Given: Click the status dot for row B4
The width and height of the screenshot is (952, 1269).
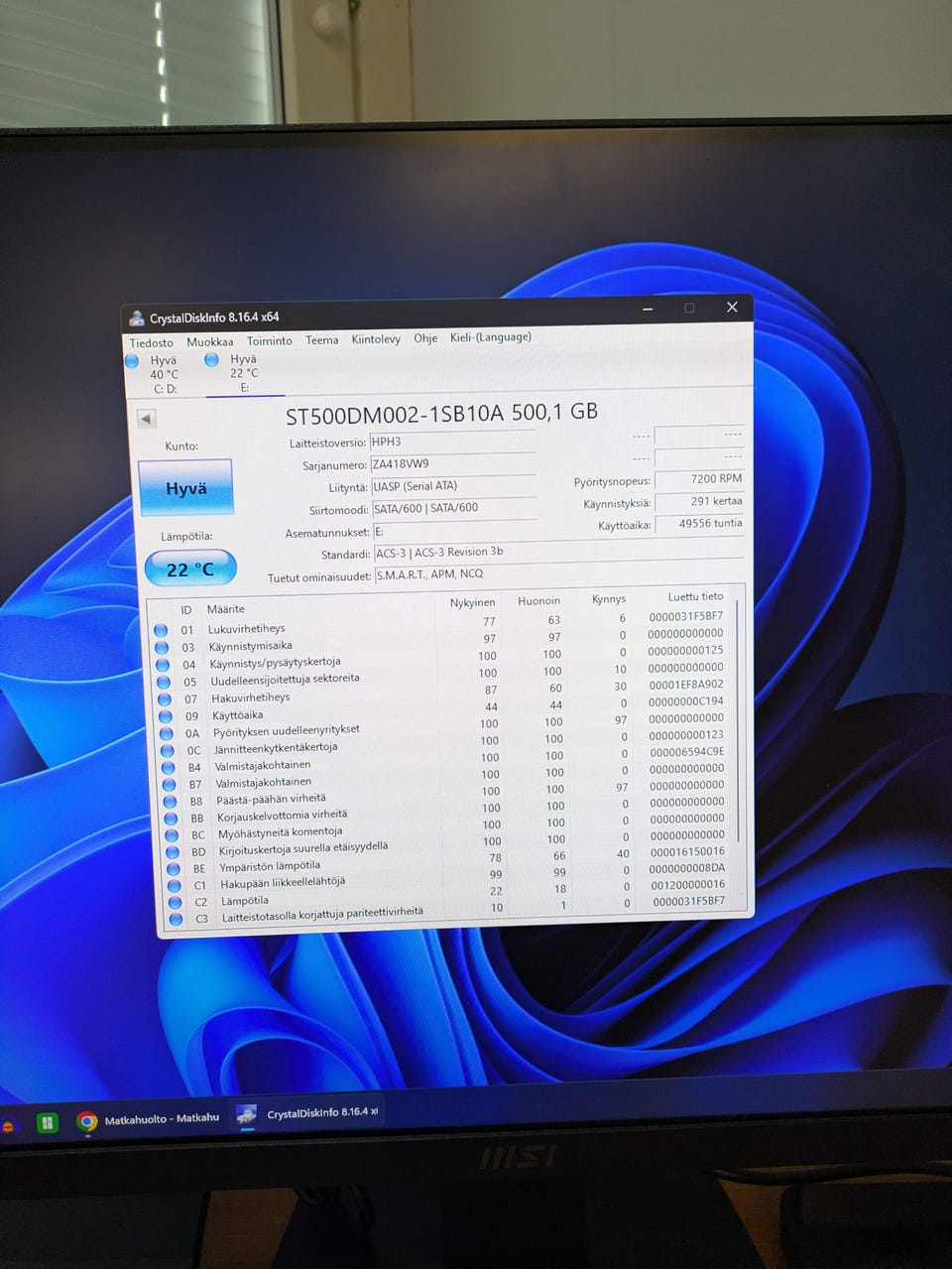Looking at the screenshot, I should (x=169, y=767).
